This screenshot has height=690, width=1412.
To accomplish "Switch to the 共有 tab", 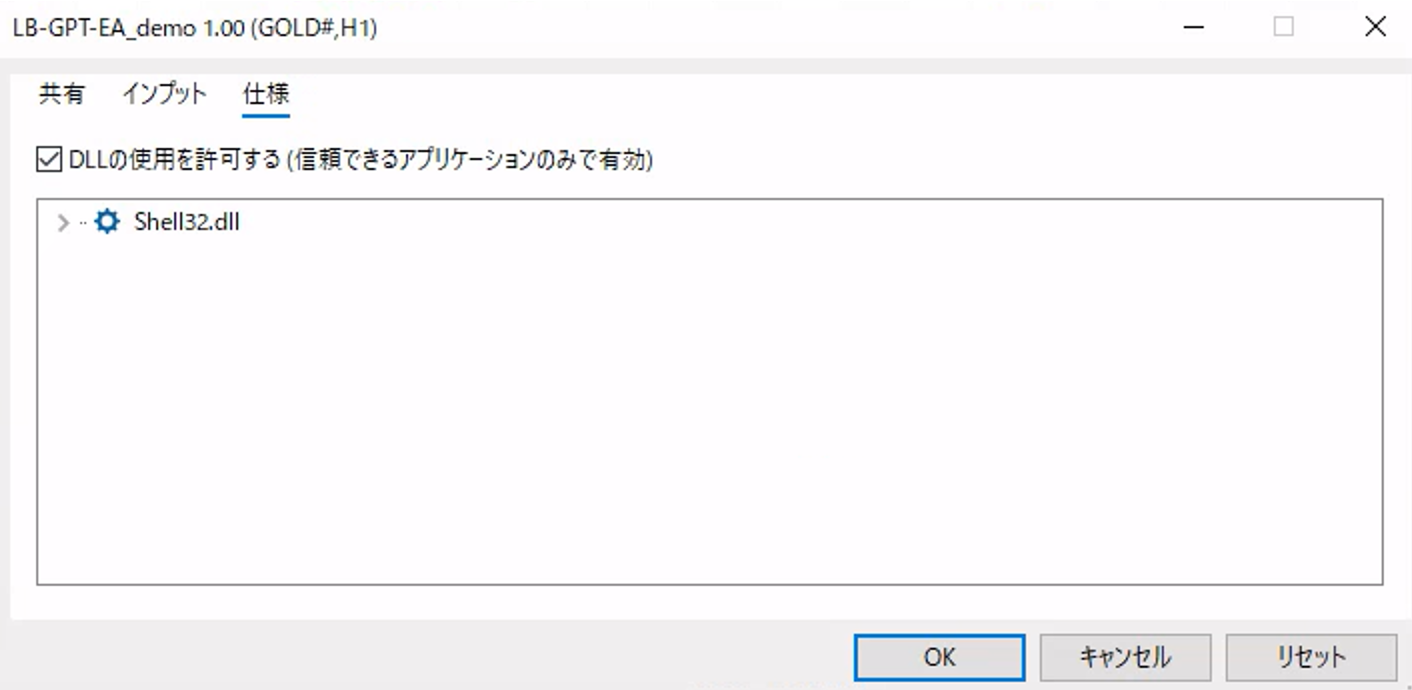I will pyautogui.click(x=62, y=95).
